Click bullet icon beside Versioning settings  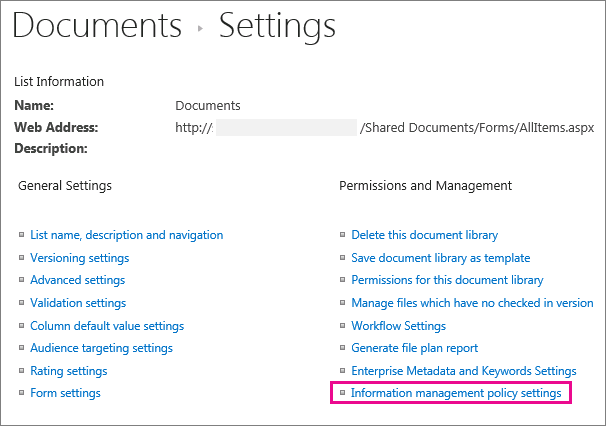point(21,258)
